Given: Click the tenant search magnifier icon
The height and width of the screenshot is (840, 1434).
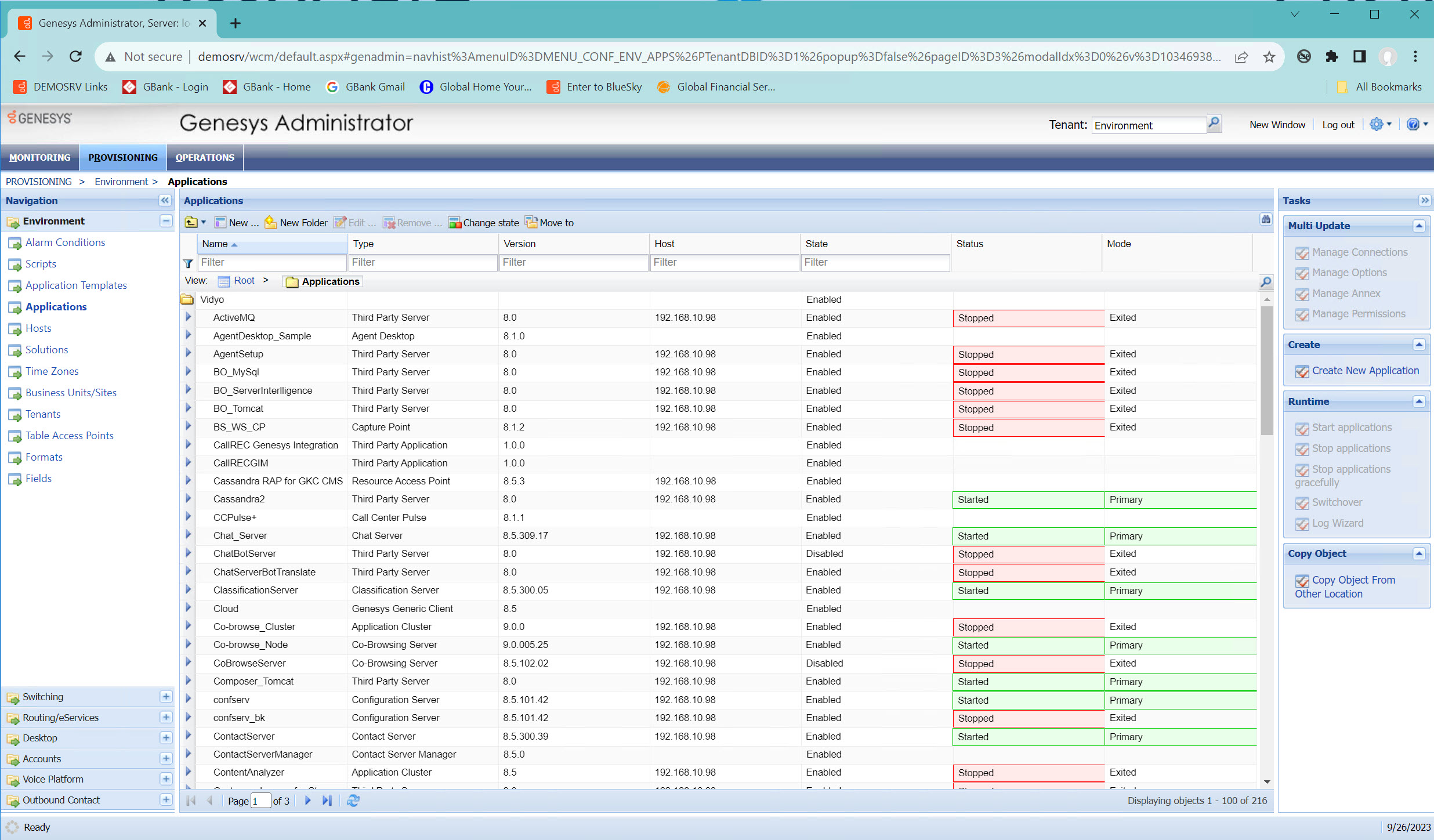Looking at the screenshot, I should pyautogui.click(x=1214, y=124).
